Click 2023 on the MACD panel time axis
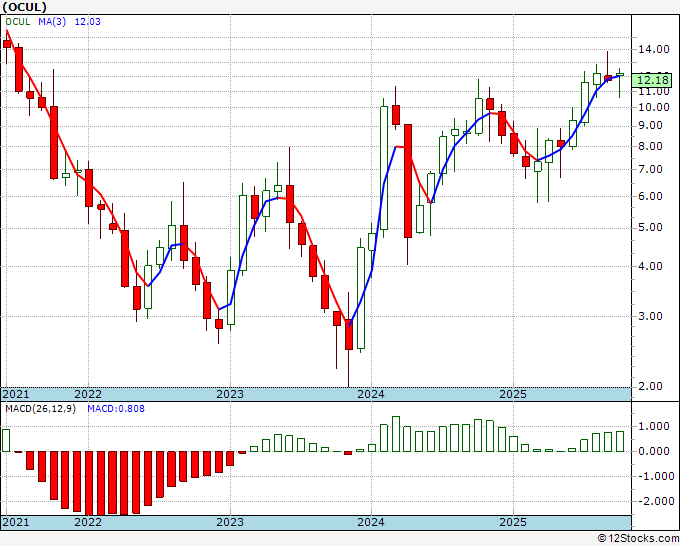Image resolution: width=680 pixels, height=546 pixels. [230, 522]
